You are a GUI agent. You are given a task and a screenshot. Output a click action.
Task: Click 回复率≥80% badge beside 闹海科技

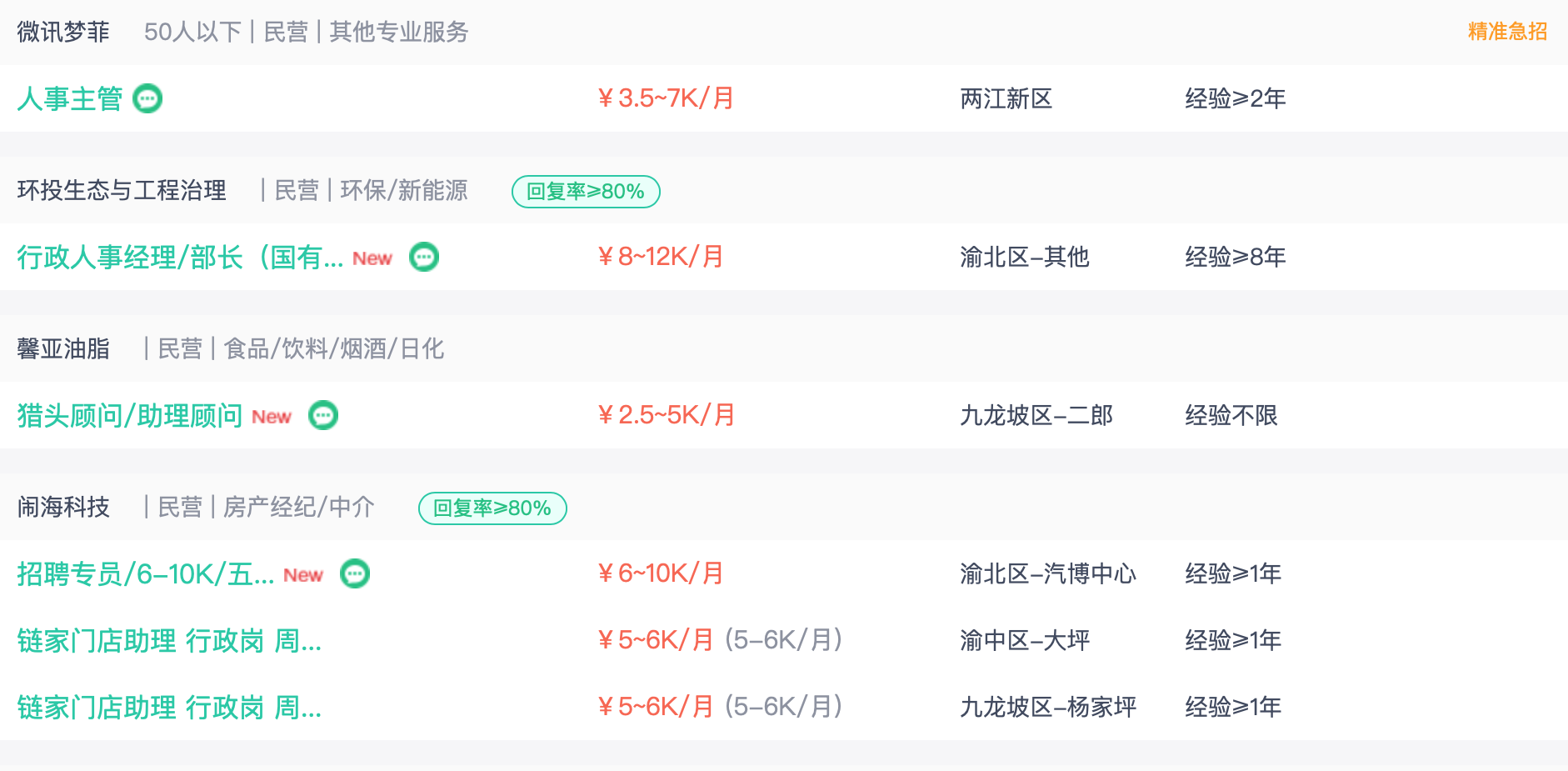492,508
